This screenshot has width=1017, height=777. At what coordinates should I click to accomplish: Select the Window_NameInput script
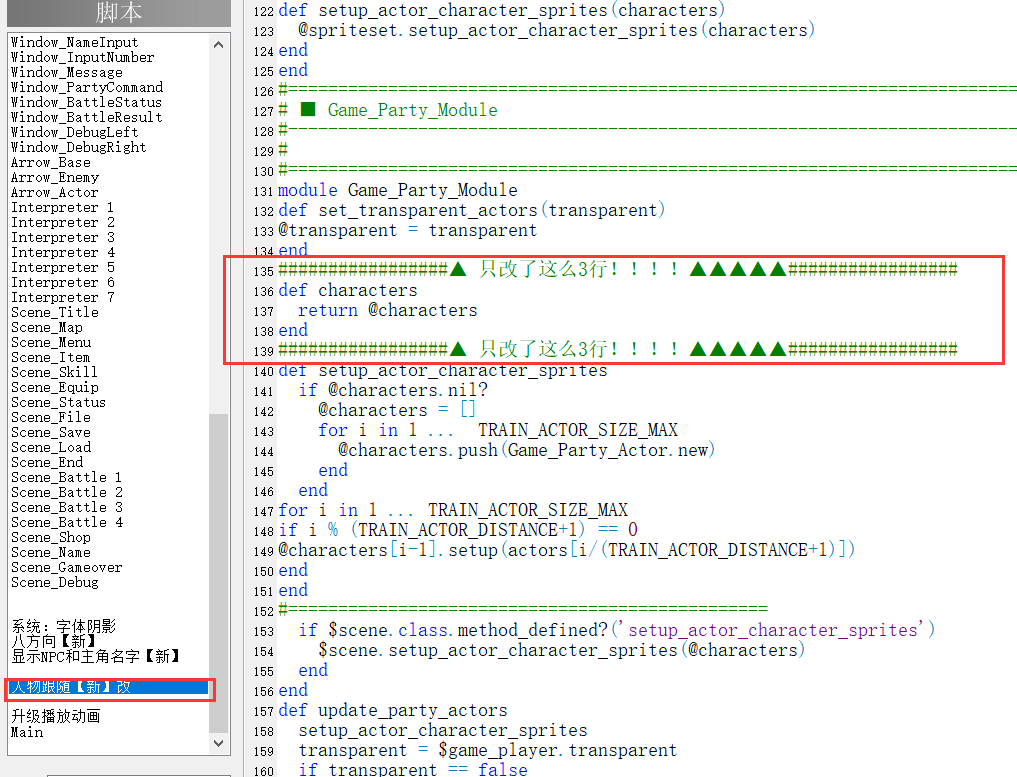tap(75, 42)
